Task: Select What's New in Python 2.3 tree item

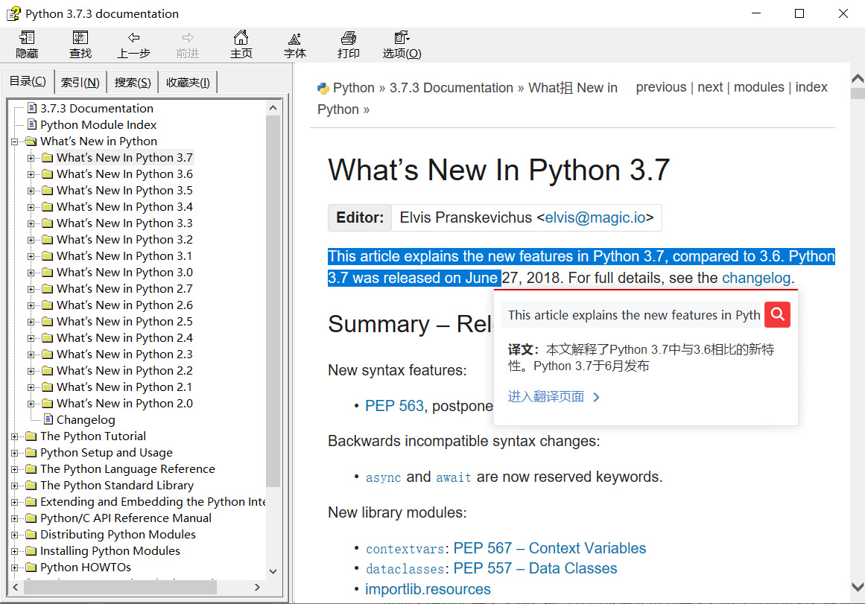Action: 125,354
